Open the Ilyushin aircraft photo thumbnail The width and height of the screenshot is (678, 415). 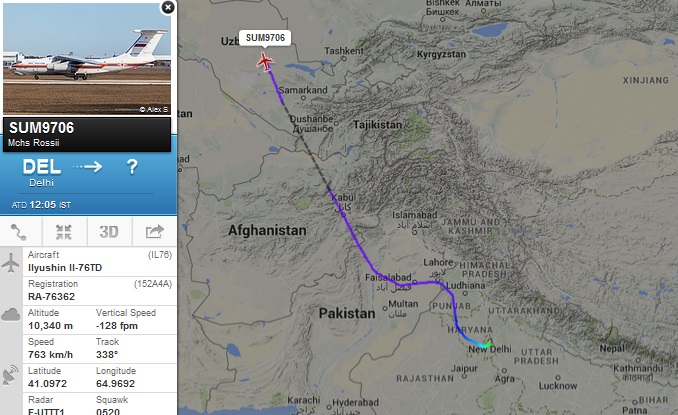87,59
